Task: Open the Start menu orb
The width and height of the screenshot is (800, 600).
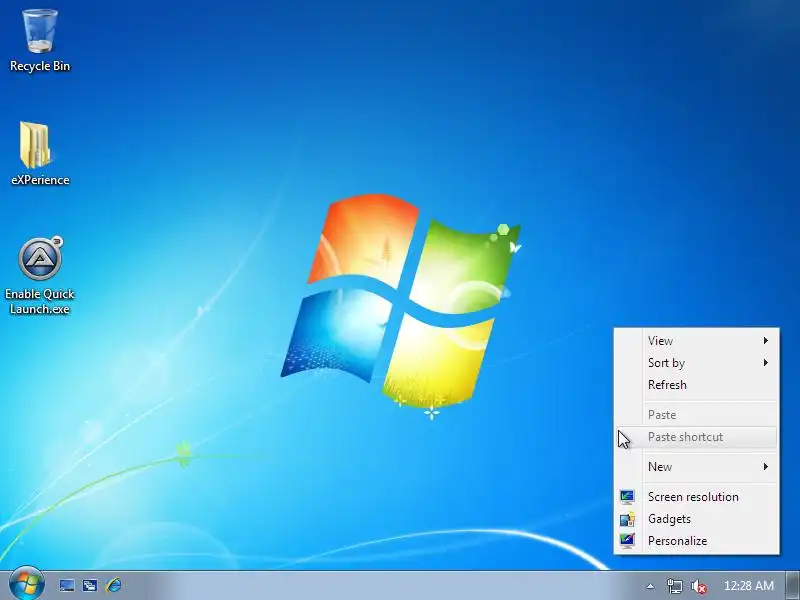Action: (x=27, y=585)
